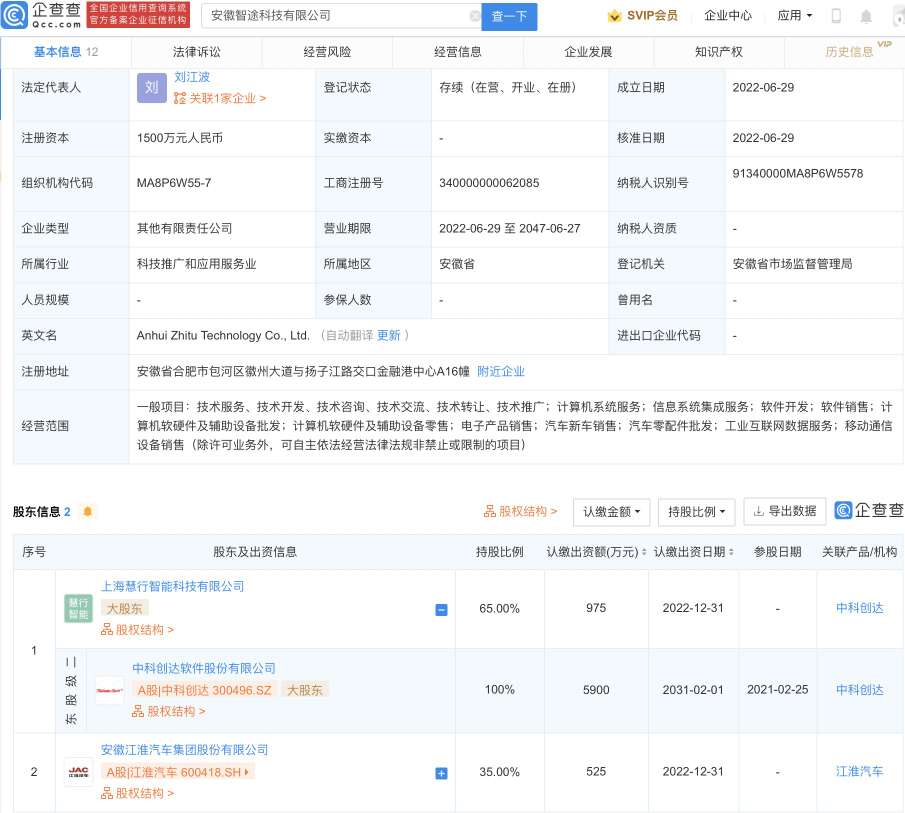This screenshot has width=905, height=813.
Task: Open 股权结构 link above shareholder table
Action: click(520, 512)
